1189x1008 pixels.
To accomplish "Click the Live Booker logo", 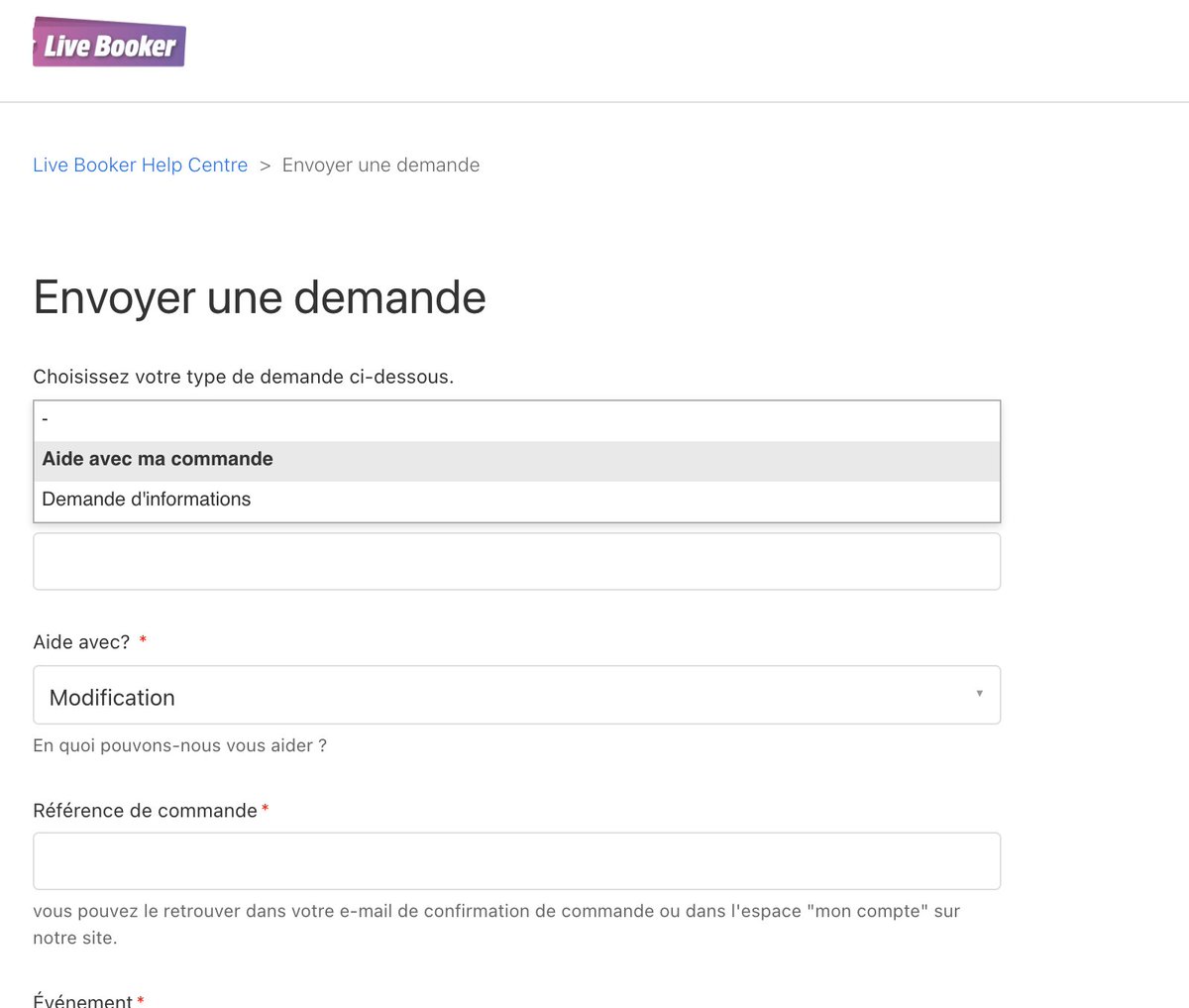I will click(x=109, y=43).
